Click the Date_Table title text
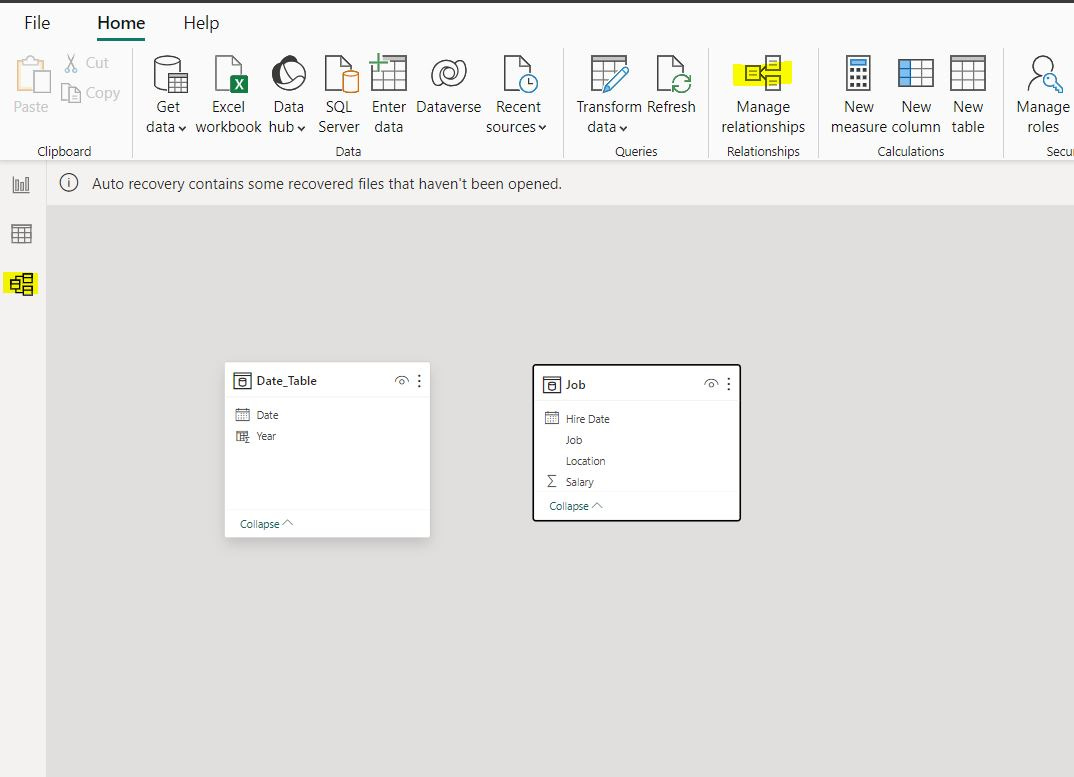 (286, 381)
